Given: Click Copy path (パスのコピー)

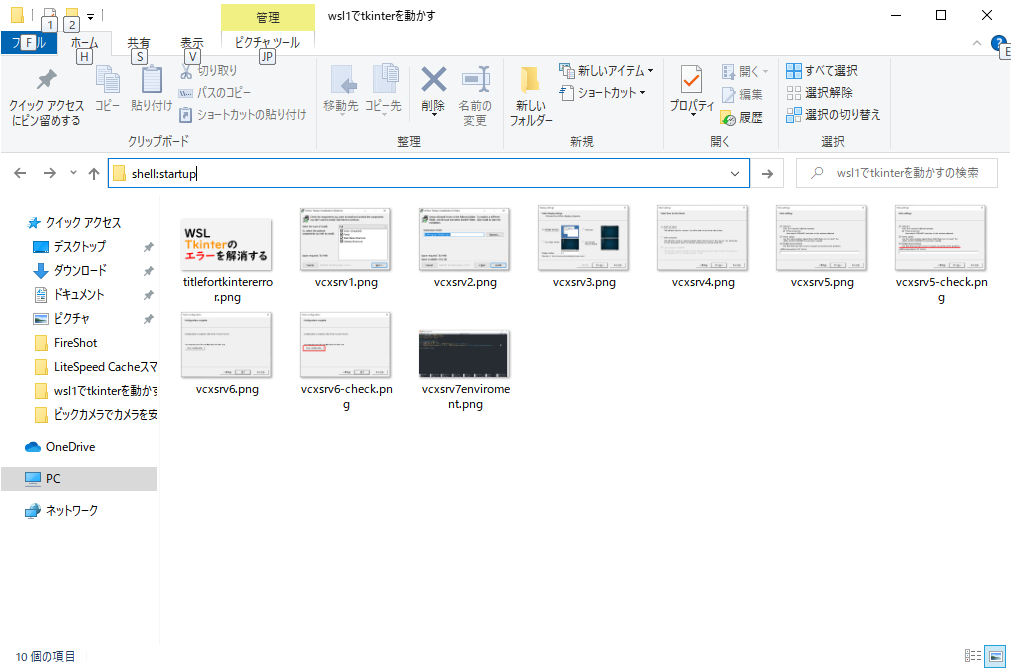Looking at the screenshot, I should 215,93.
